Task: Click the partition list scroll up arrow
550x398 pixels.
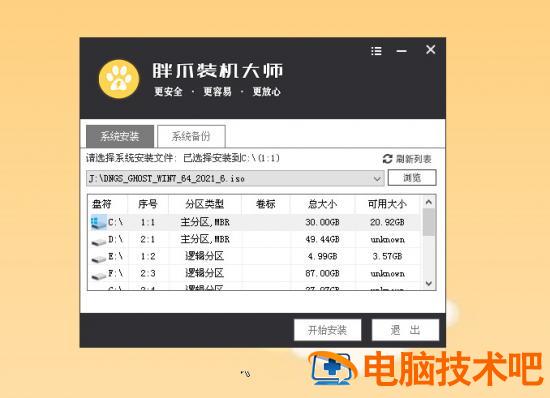Action: (x=429, y=202)
